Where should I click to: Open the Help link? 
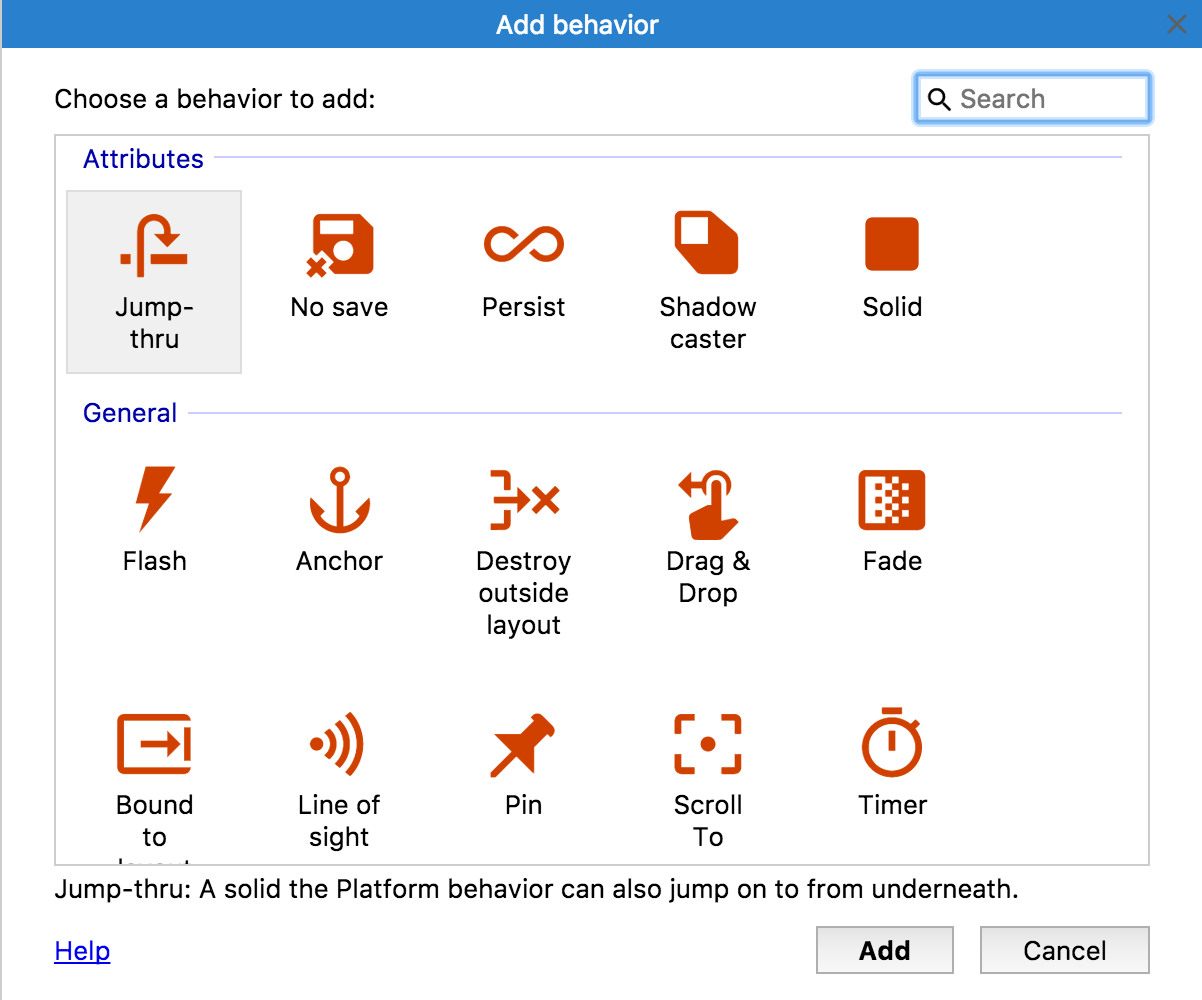[82, 951]
